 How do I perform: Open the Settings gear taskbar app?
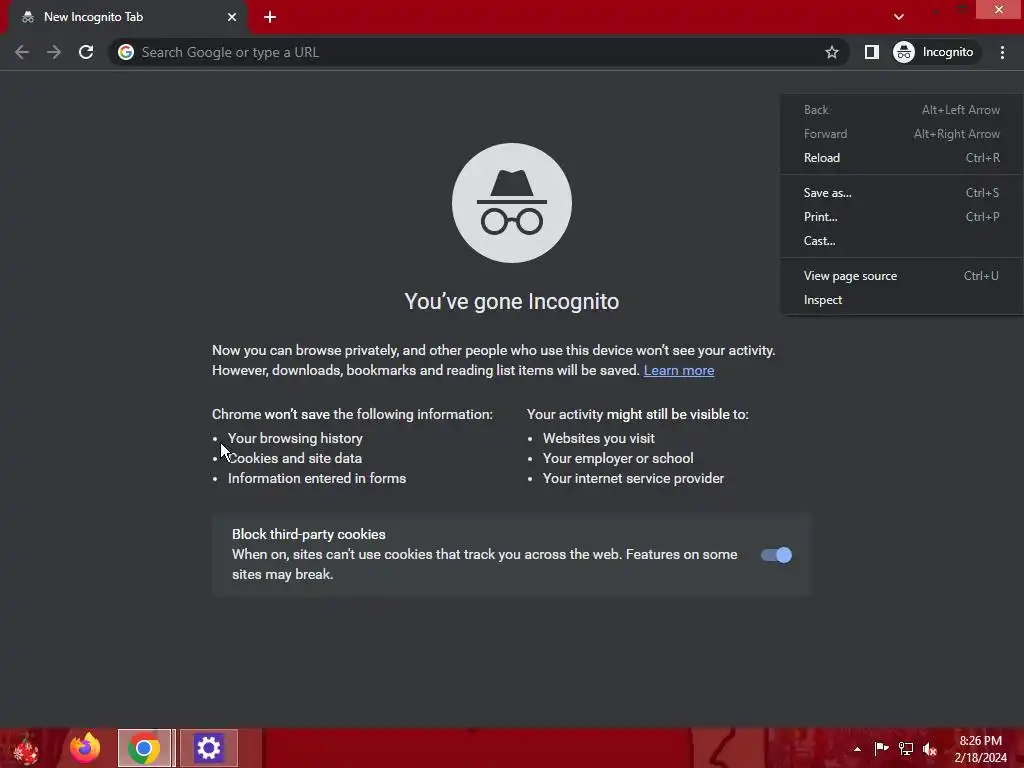(x=209, y=748)
